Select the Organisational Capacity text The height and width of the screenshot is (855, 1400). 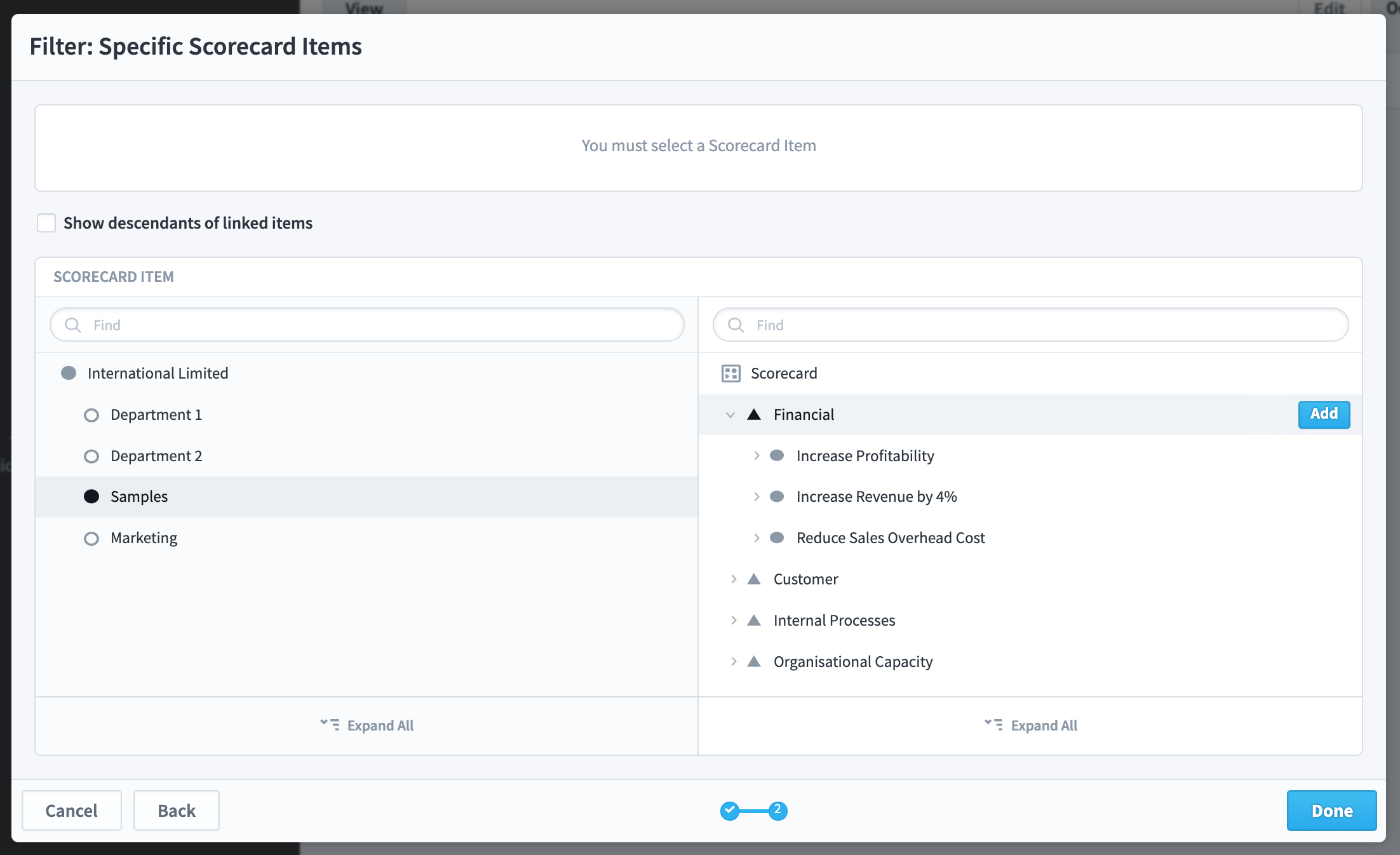click(x=853, y=662)
